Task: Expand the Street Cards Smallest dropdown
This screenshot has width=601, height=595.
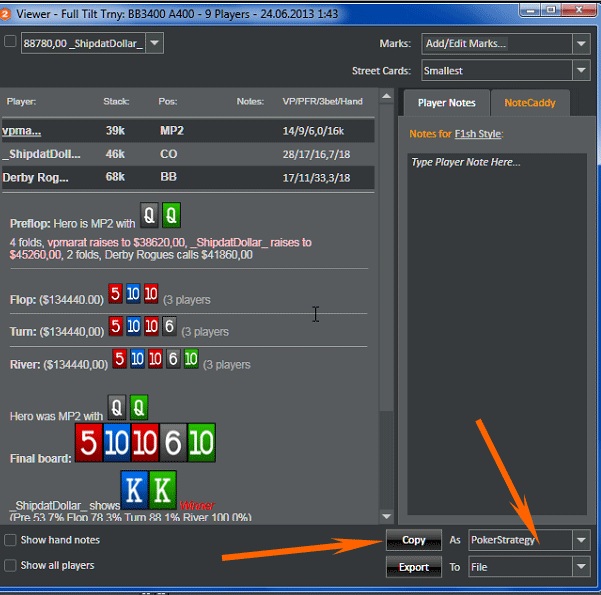Action: [504, 71]
